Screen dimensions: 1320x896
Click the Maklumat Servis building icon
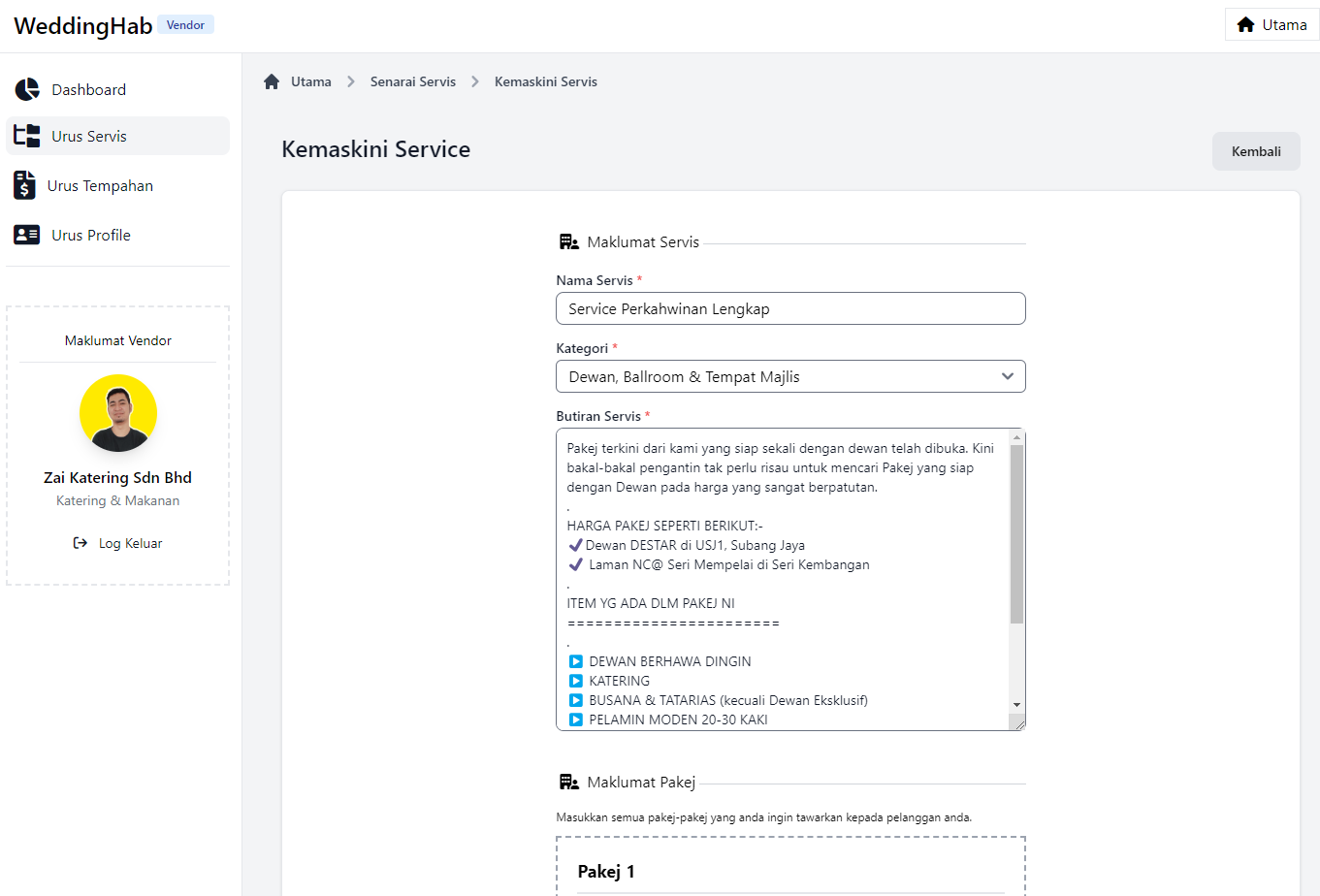pos(569,241)
